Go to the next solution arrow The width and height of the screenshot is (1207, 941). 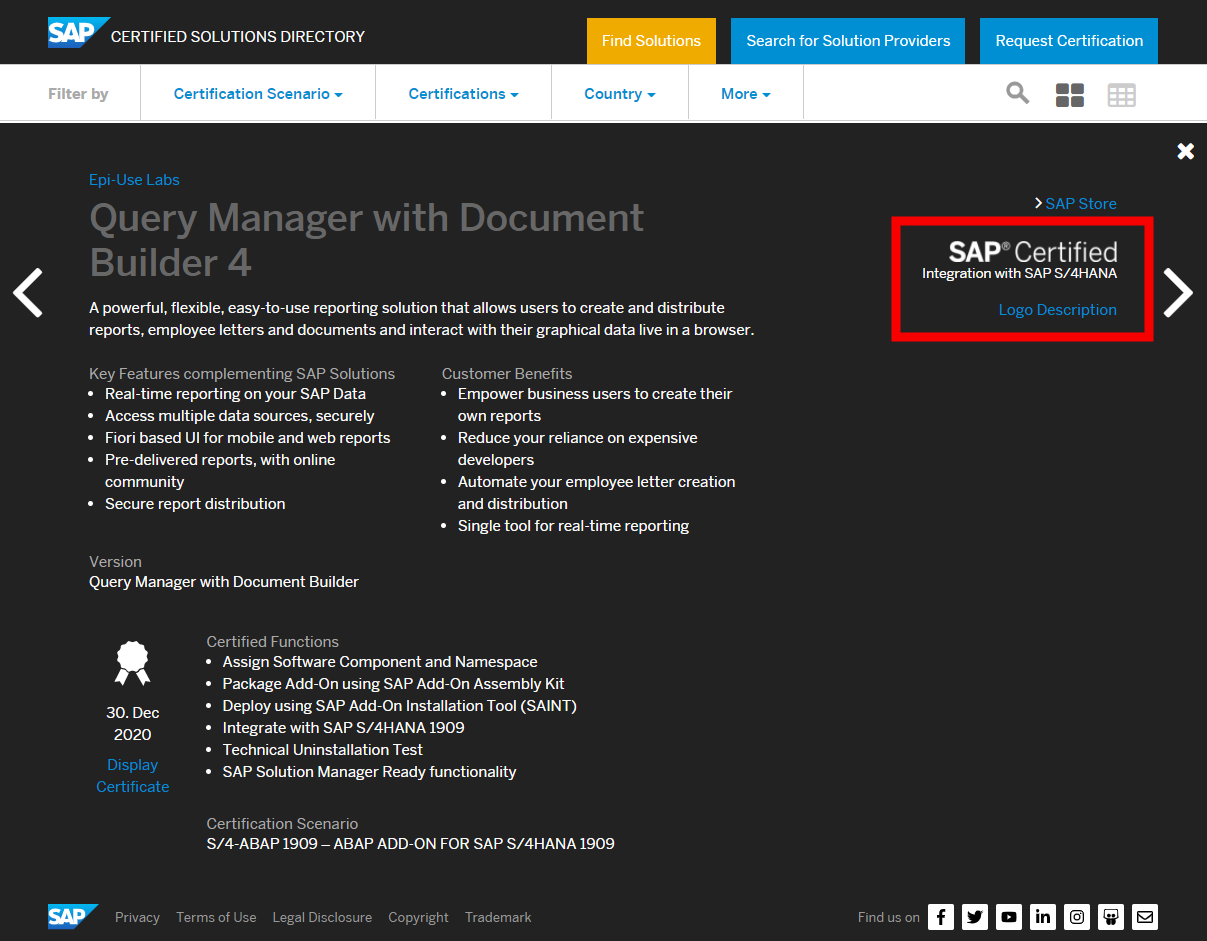tap(1178, 293)
